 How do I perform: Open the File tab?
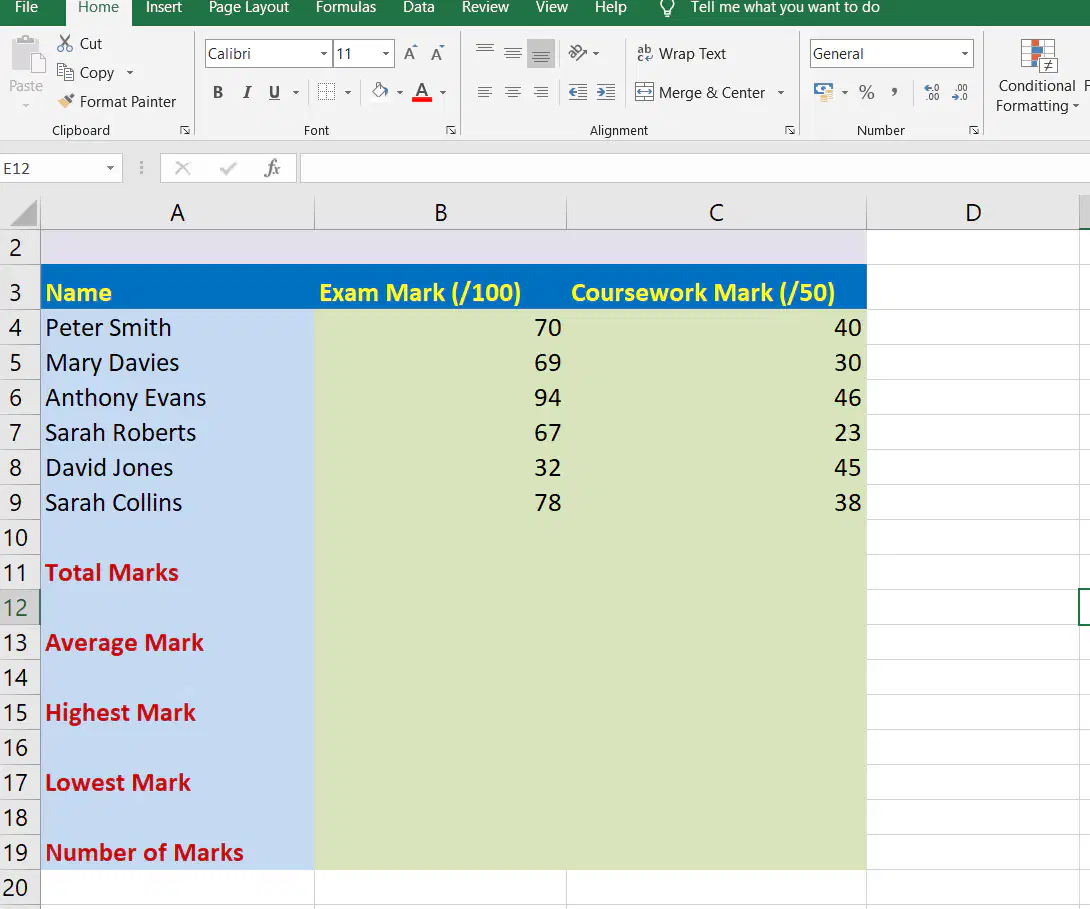pyautogui.click(x=26, y=8)
